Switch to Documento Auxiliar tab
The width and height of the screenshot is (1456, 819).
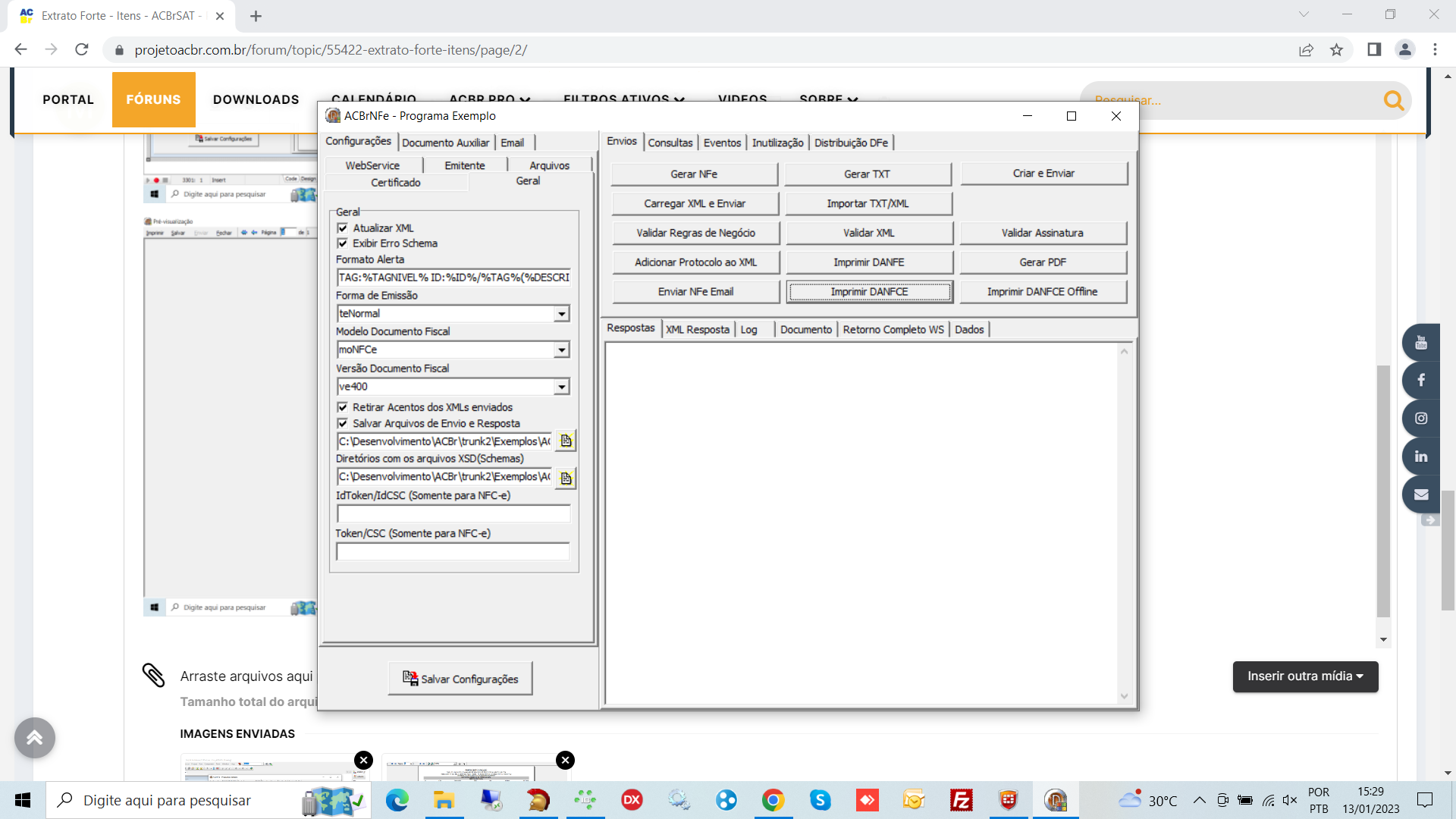445,143
